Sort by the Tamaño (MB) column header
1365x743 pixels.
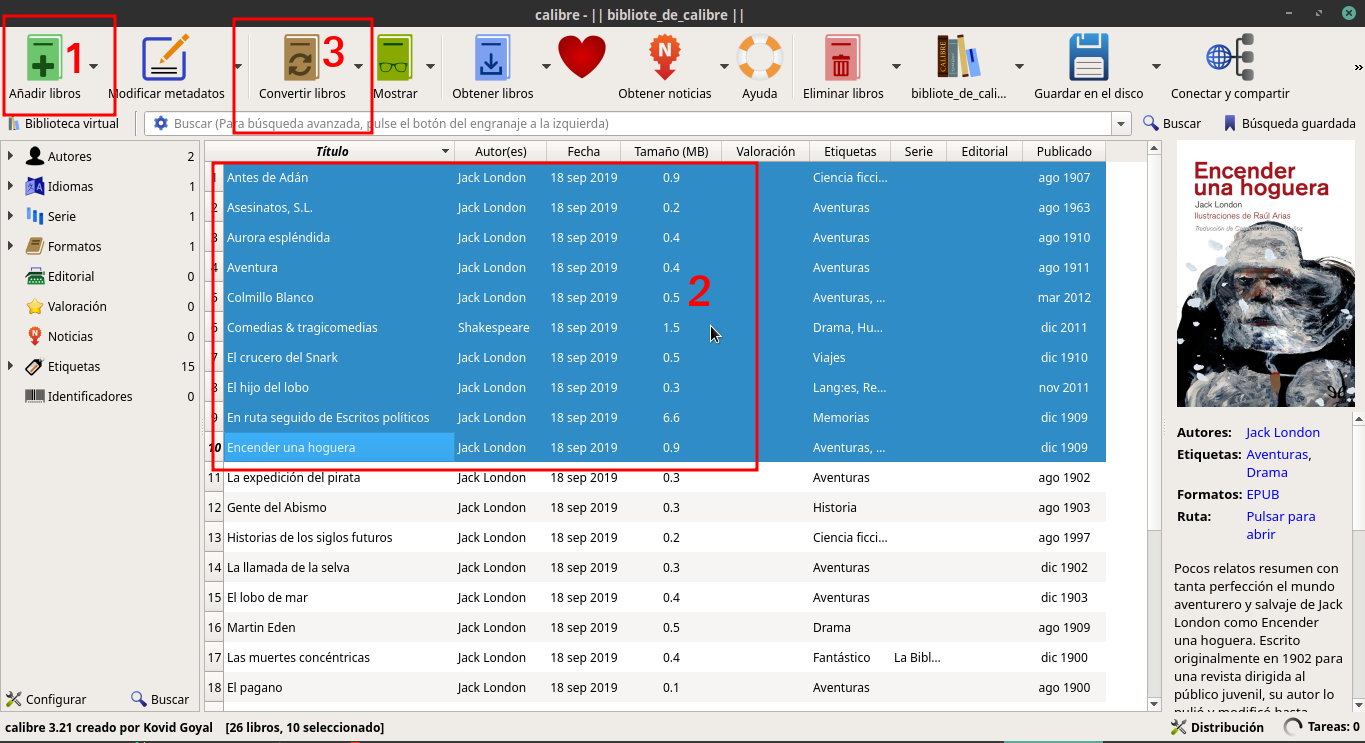pyautogui.click(x=670, y=151)
